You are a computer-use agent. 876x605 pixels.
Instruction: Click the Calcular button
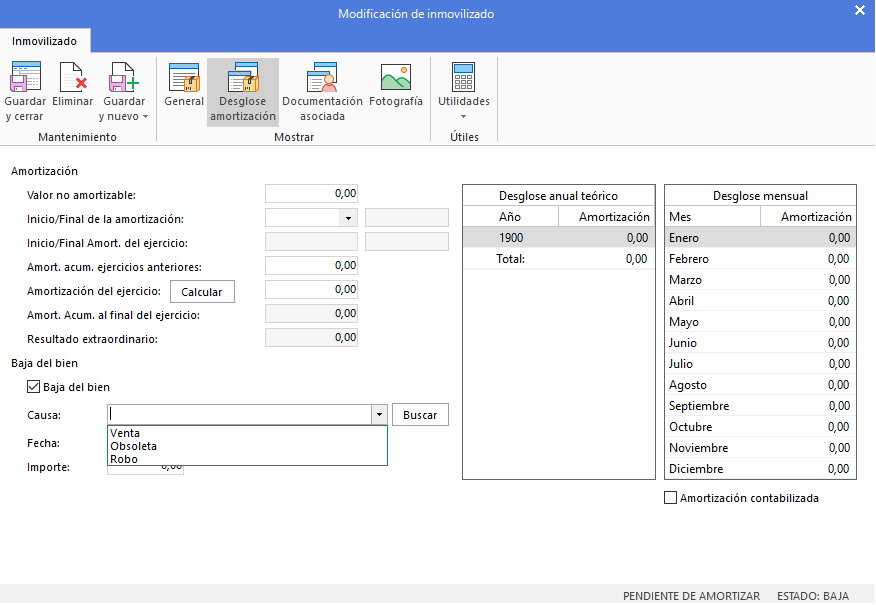pos(202,292)
